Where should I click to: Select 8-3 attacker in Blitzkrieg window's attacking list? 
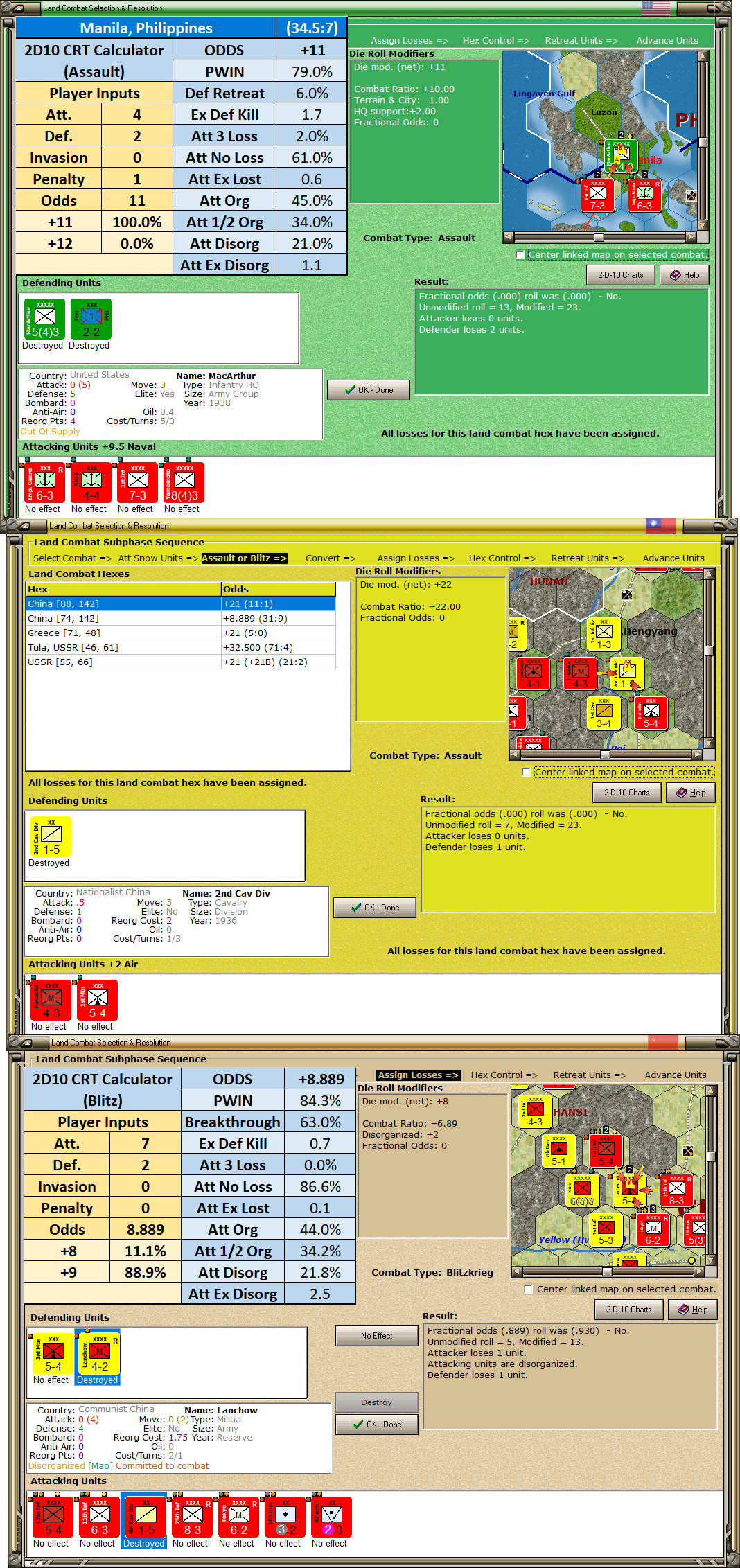(x=192, y=1517)
